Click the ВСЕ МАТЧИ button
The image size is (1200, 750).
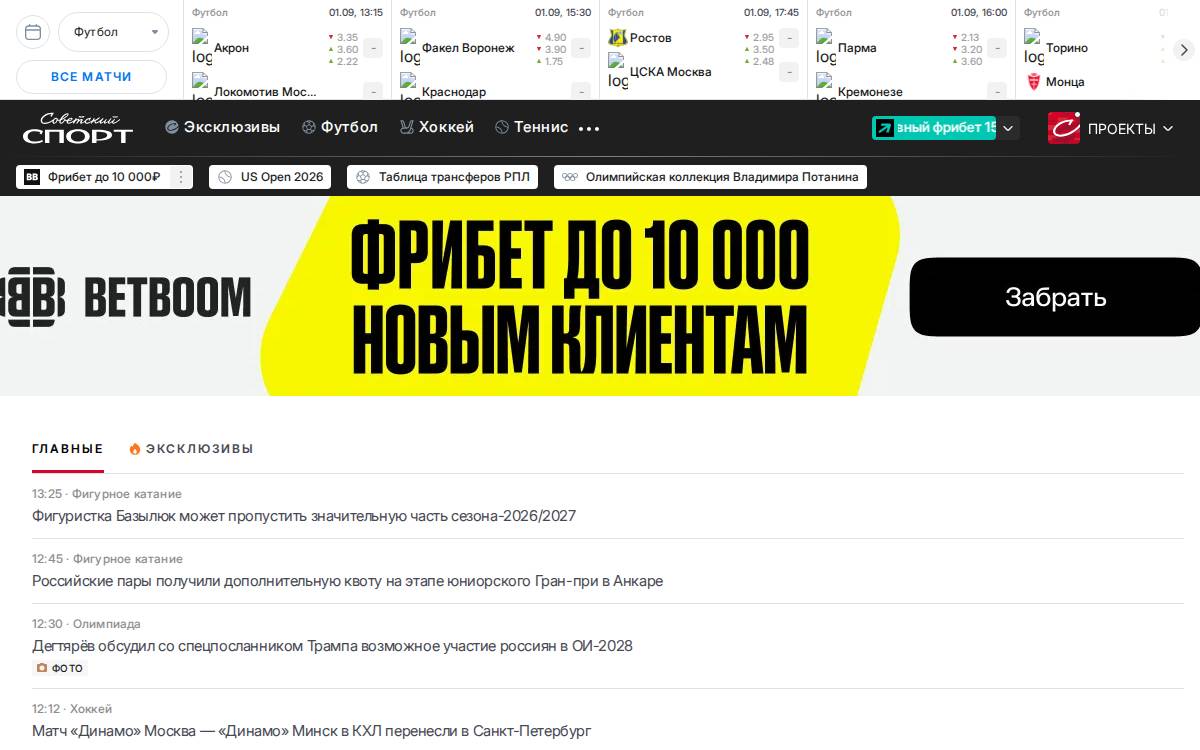(x=92, y=77)
